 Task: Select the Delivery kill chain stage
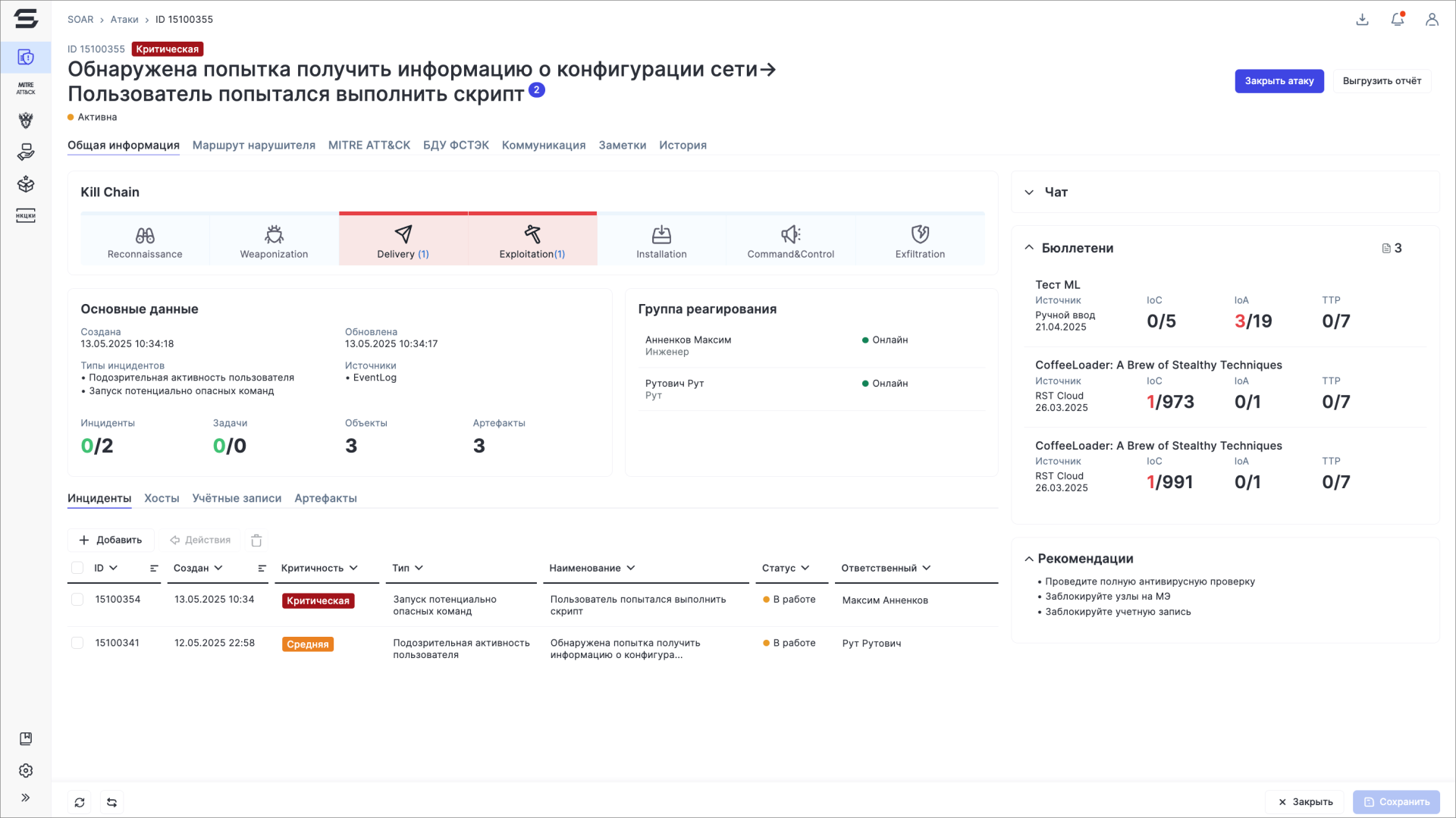(x=403, y=241)
